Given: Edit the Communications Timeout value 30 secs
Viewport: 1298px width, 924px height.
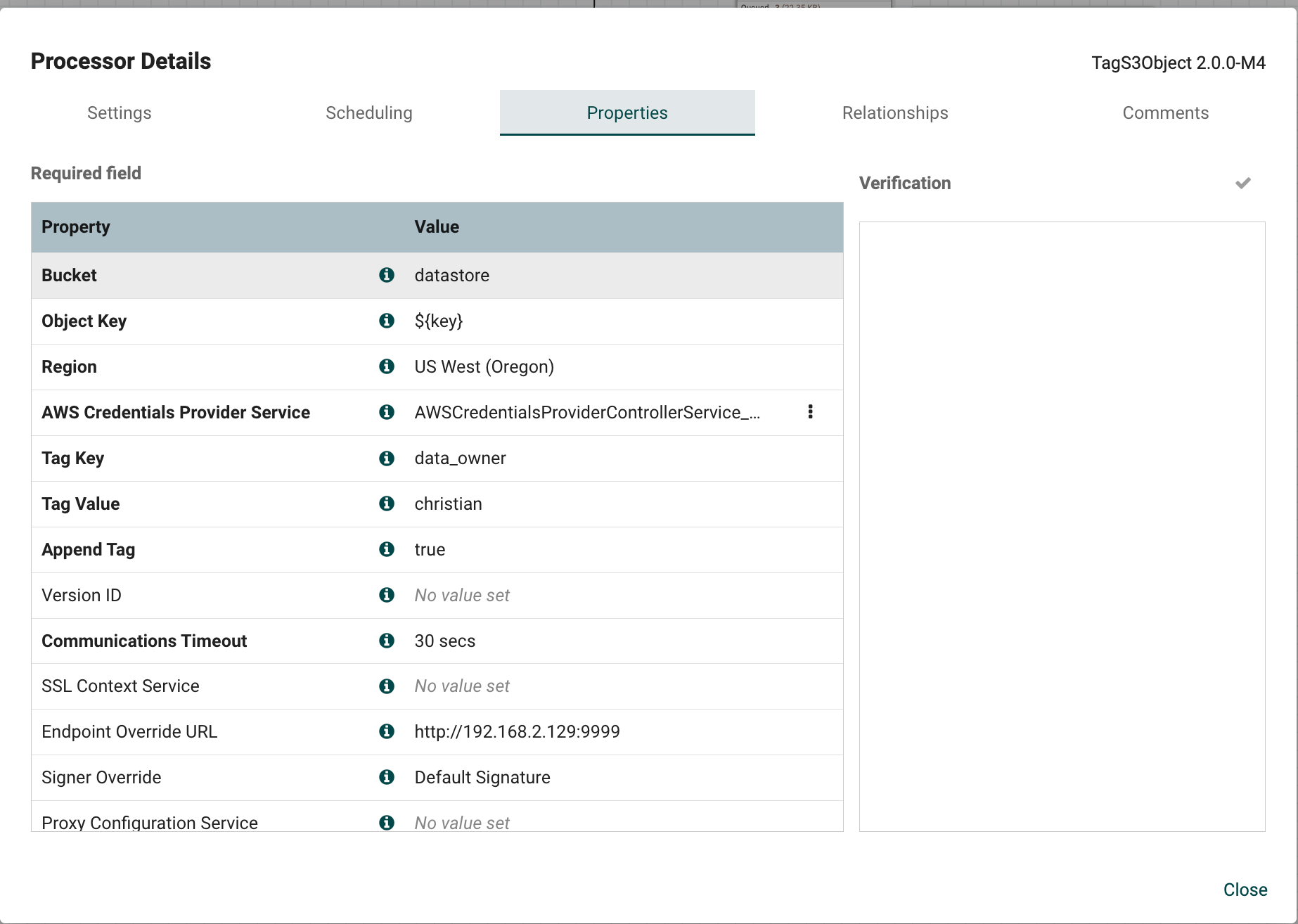Looking at the screenshot, I should pyautogui.click(x=445, y=641).
